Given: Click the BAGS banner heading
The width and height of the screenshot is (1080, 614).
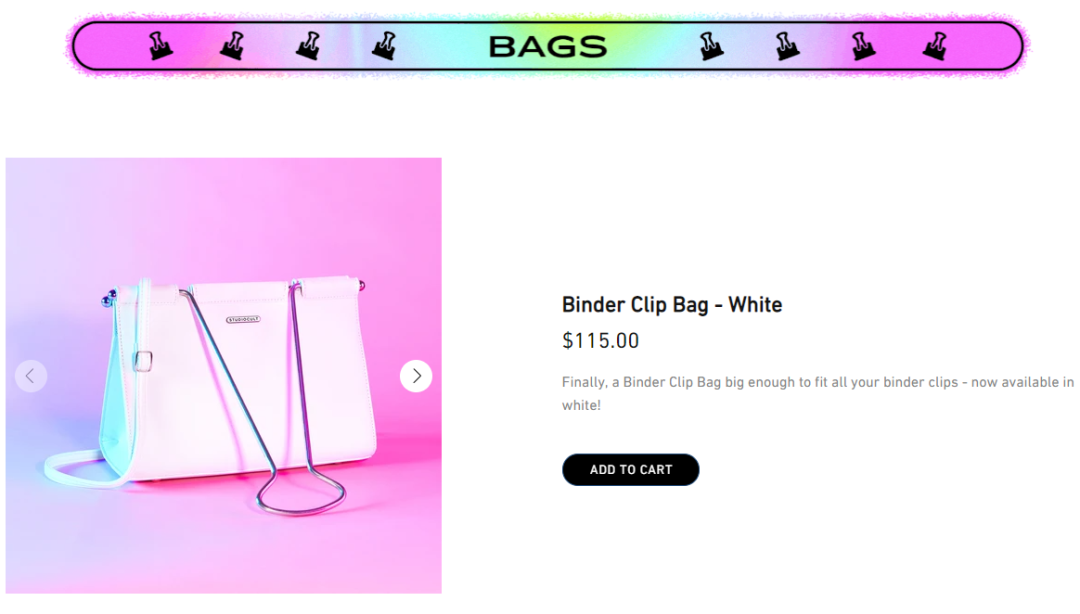Looking at the screenshot, I should pos(548,47).
